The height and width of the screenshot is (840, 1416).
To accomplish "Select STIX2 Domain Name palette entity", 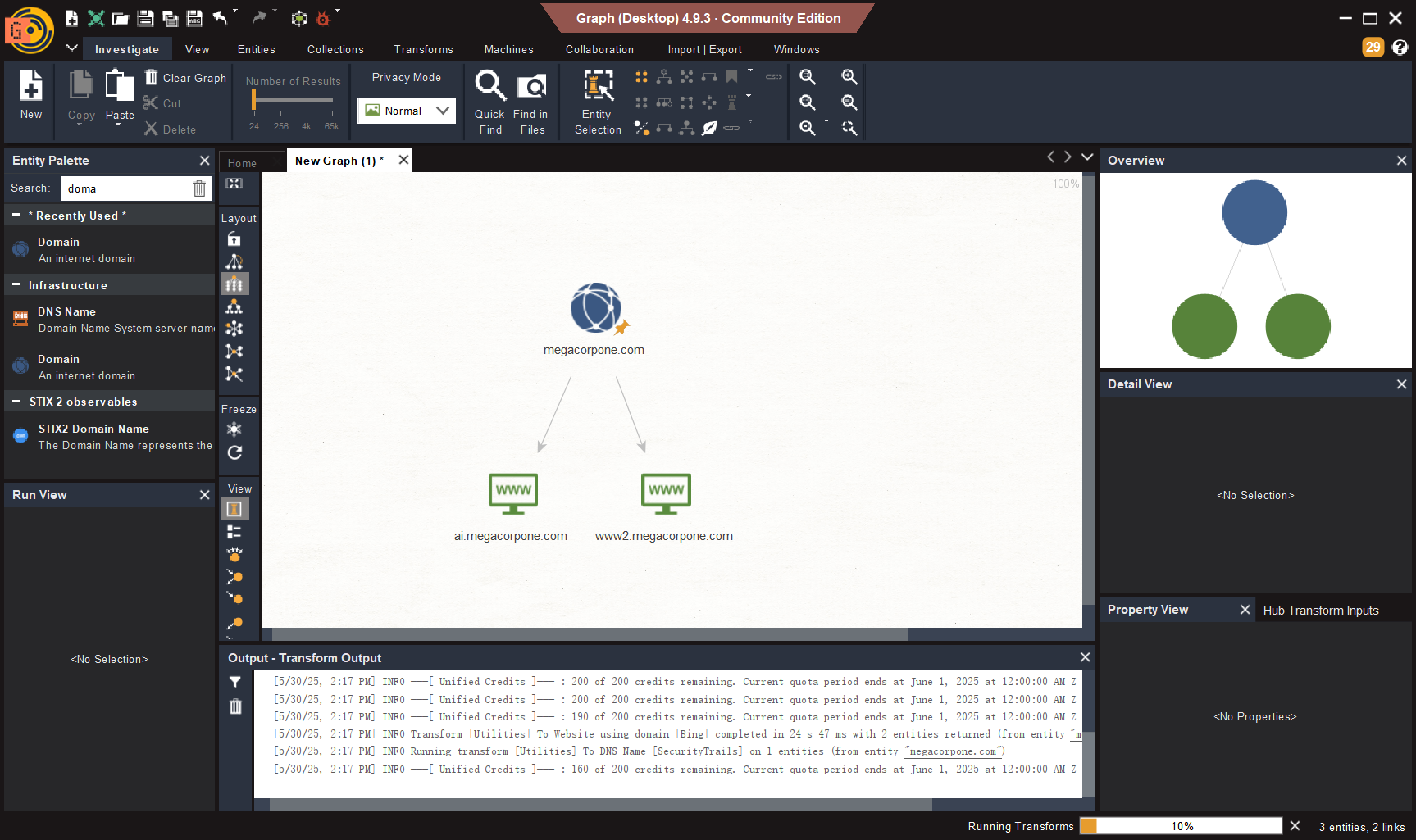I will 110,437.
